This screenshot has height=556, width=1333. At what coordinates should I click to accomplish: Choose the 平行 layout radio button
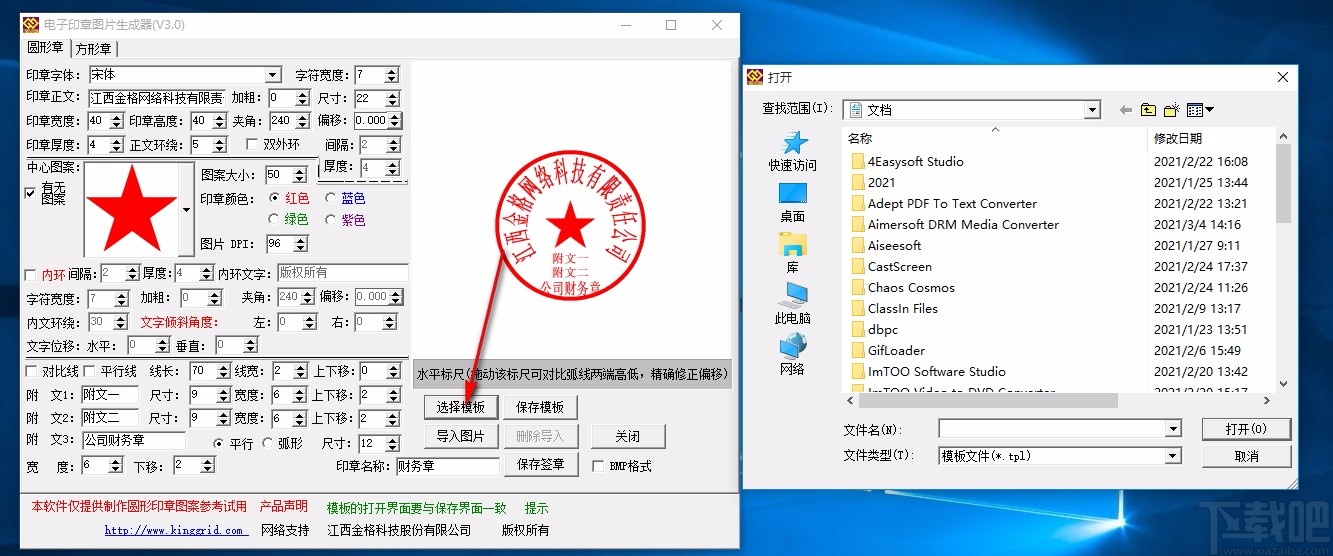[x=219, y=443]
